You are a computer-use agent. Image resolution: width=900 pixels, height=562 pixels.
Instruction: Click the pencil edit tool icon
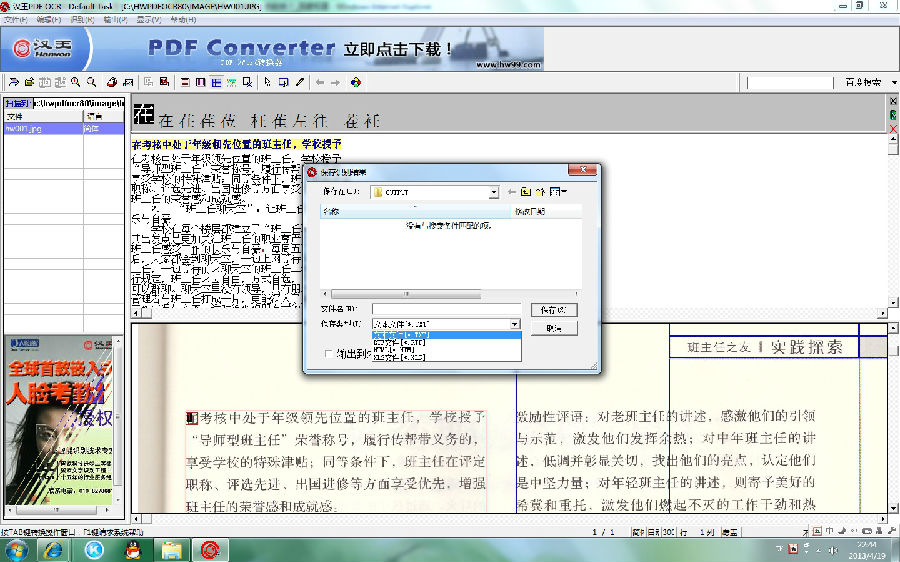299,82
